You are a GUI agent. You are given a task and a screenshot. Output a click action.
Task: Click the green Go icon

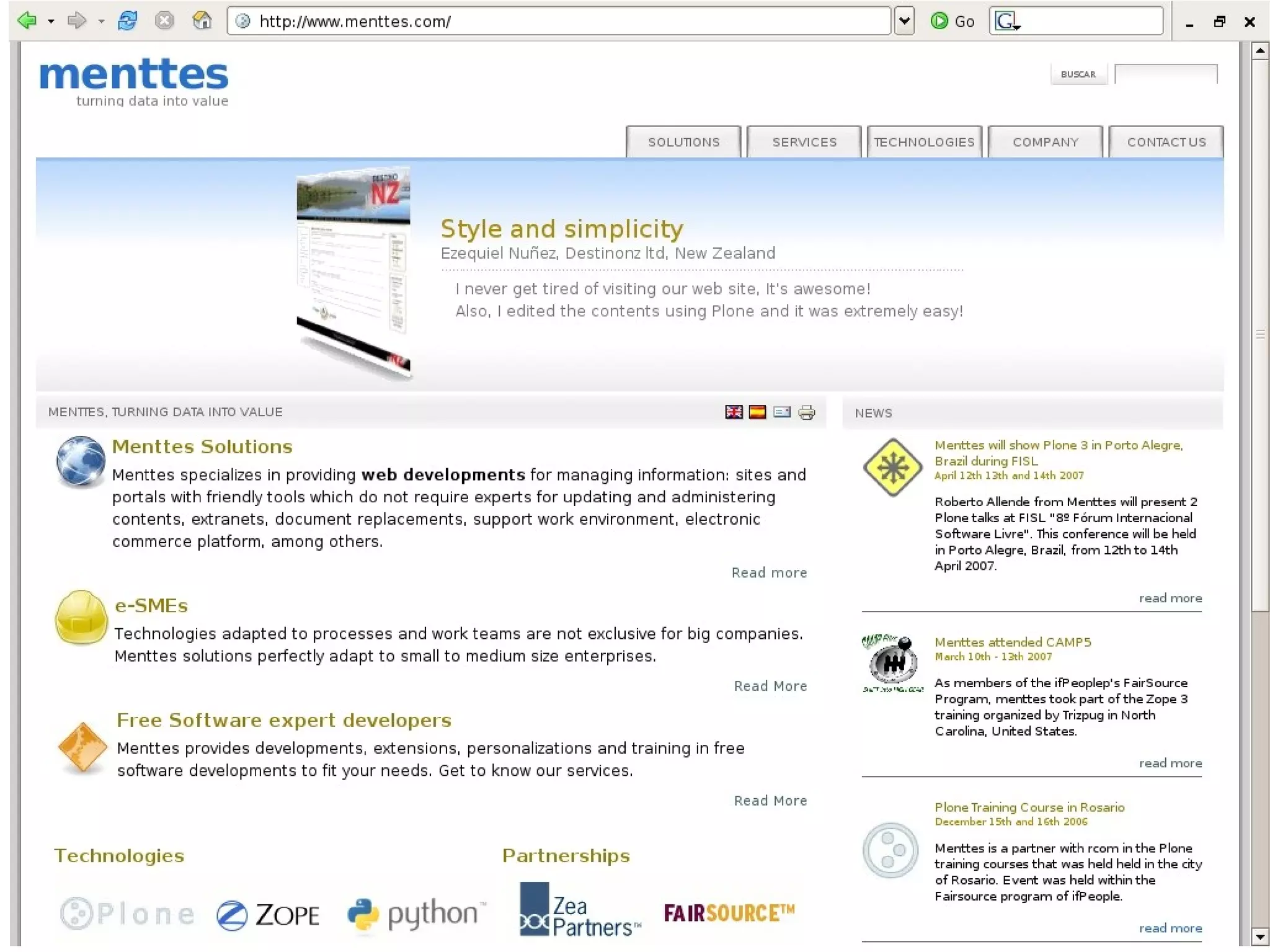(939, 21)
